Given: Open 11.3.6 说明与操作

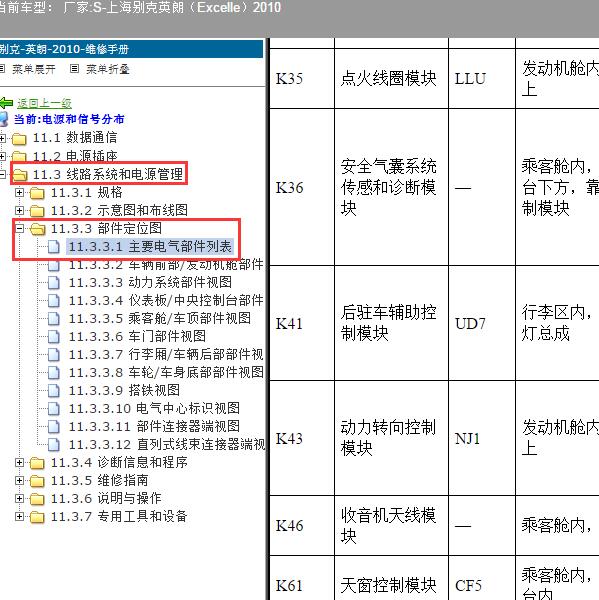Looking at the screenshot, I should 106,498.
